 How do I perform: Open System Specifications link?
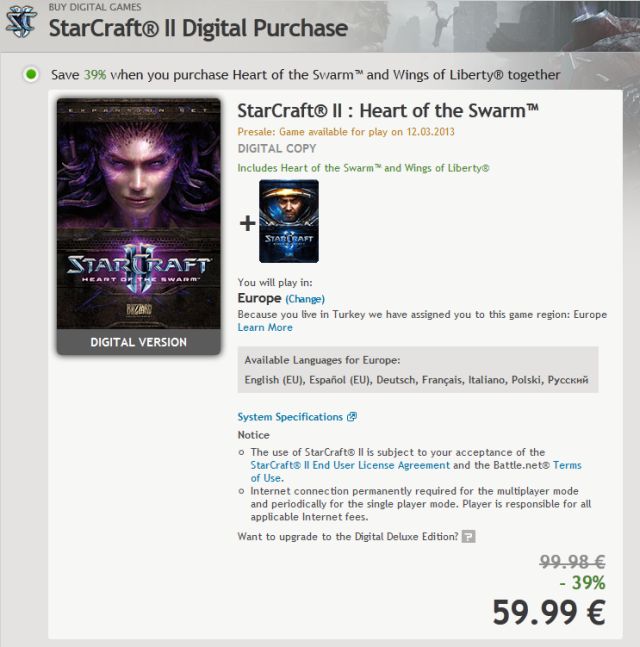click(290, 417)
